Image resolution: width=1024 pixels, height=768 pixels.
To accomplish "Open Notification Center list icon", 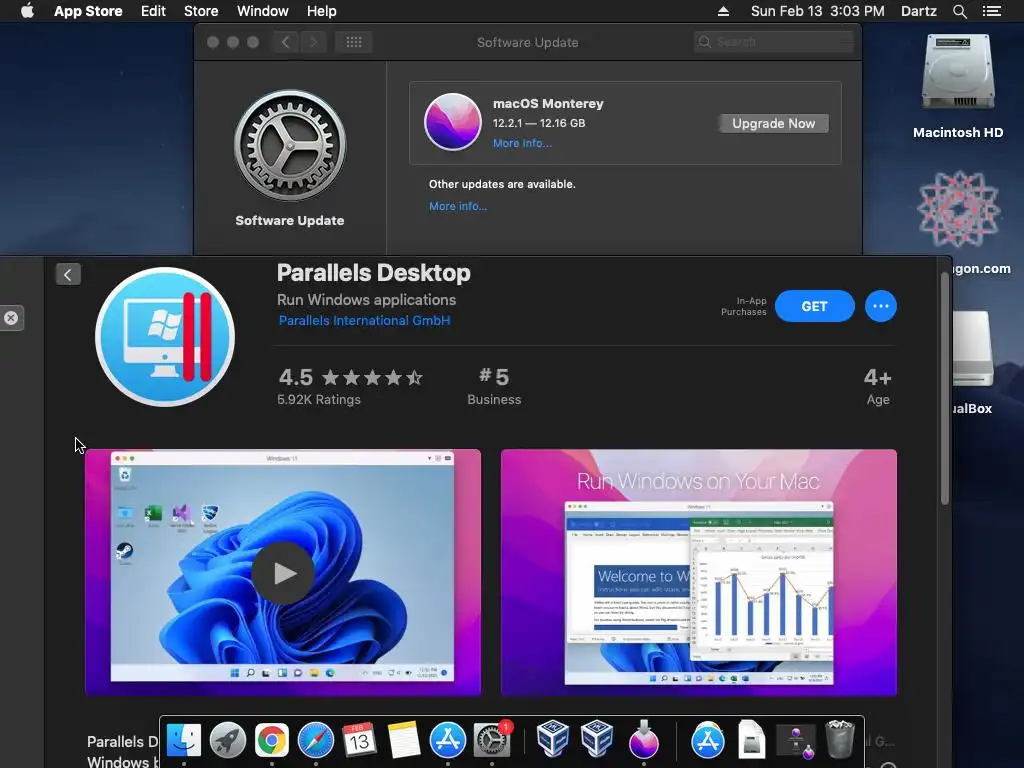I will click(x=991, y=11).
